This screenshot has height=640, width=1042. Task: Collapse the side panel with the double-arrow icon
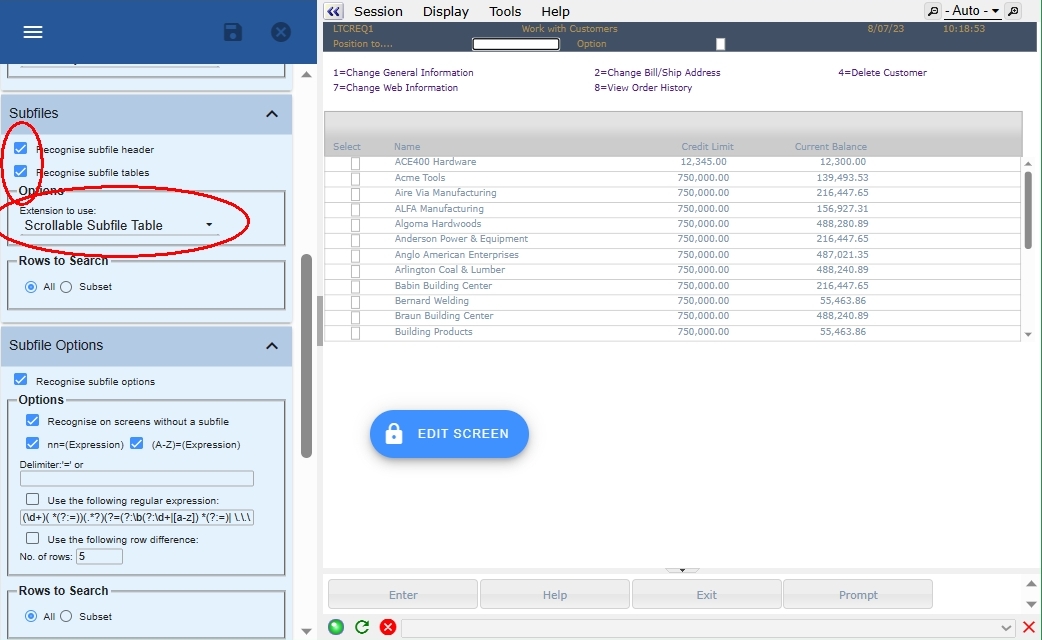334,11
